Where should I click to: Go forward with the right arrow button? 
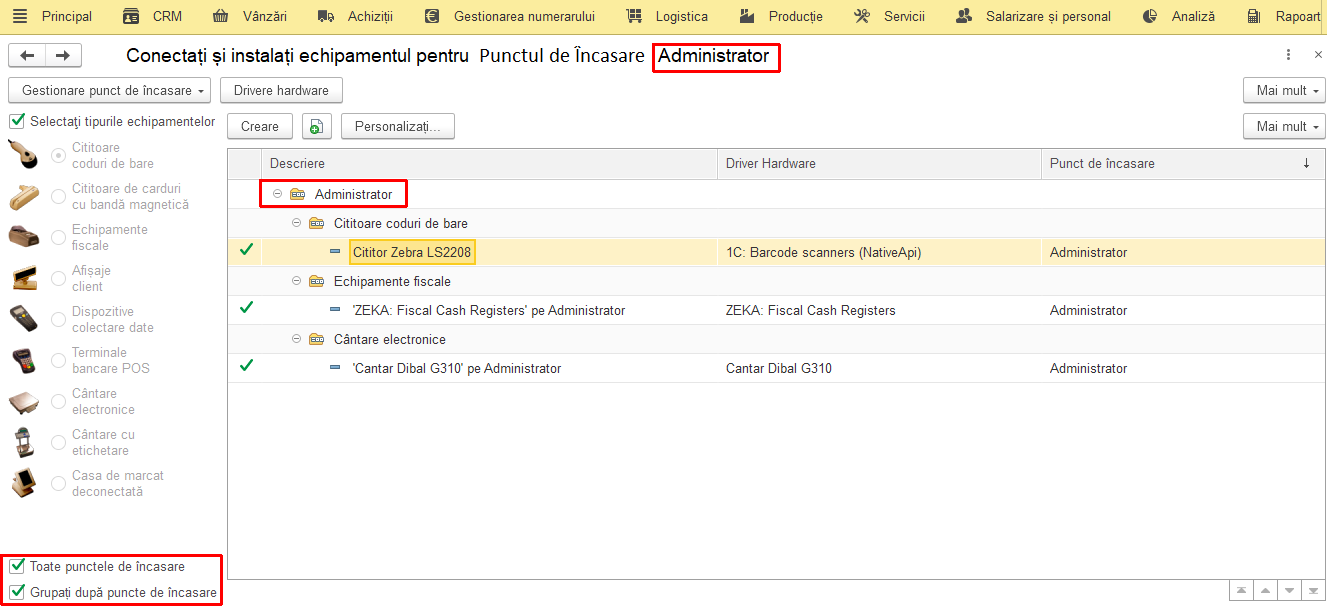63,56
